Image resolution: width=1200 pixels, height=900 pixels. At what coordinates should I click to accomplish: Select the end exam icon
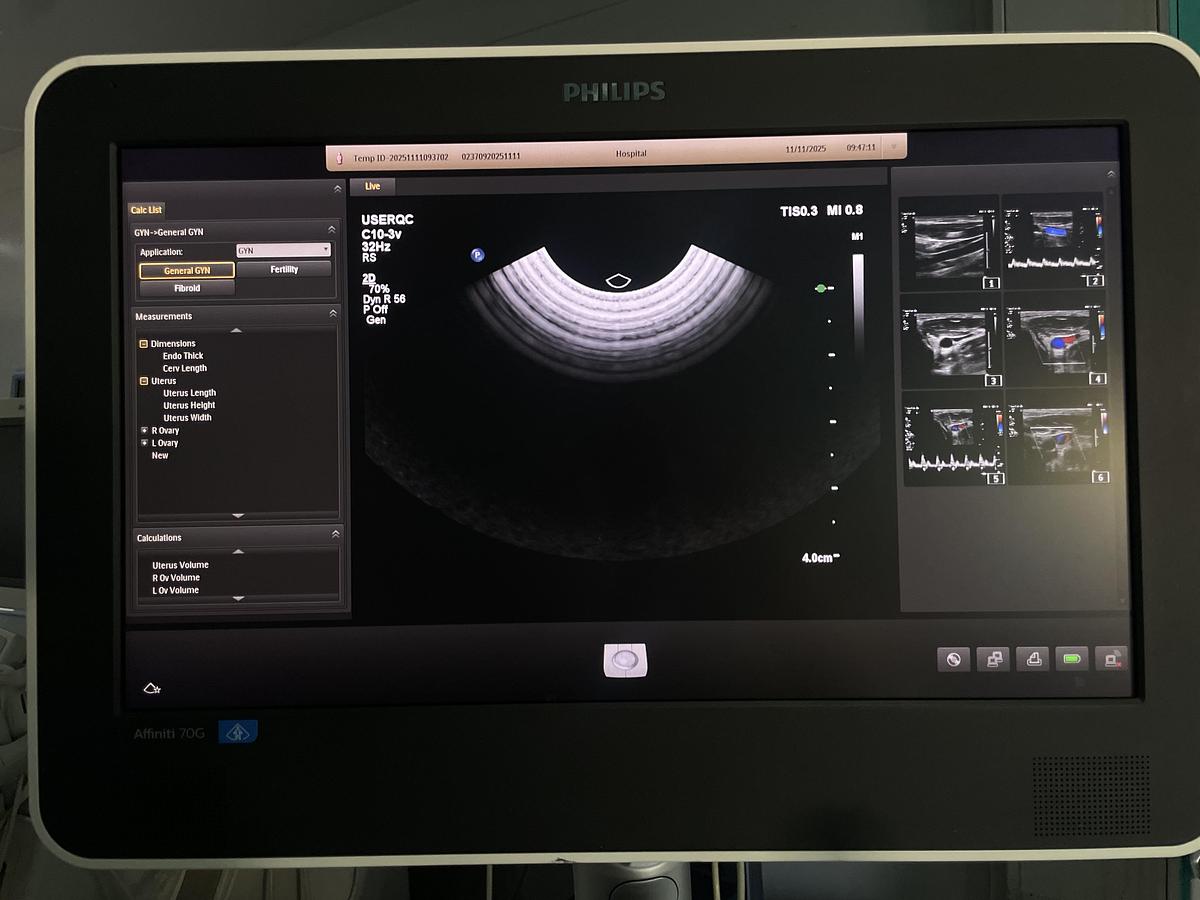[1112, 659]
